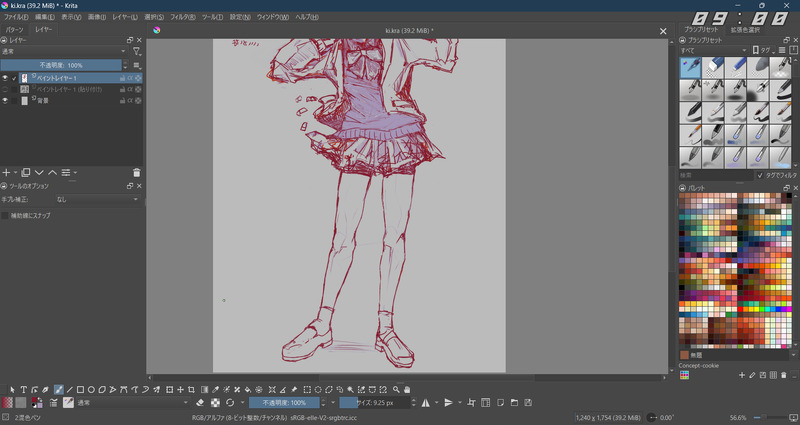Click the delete layer trash icon
The image size is (800, 425).
click(137, 173)
